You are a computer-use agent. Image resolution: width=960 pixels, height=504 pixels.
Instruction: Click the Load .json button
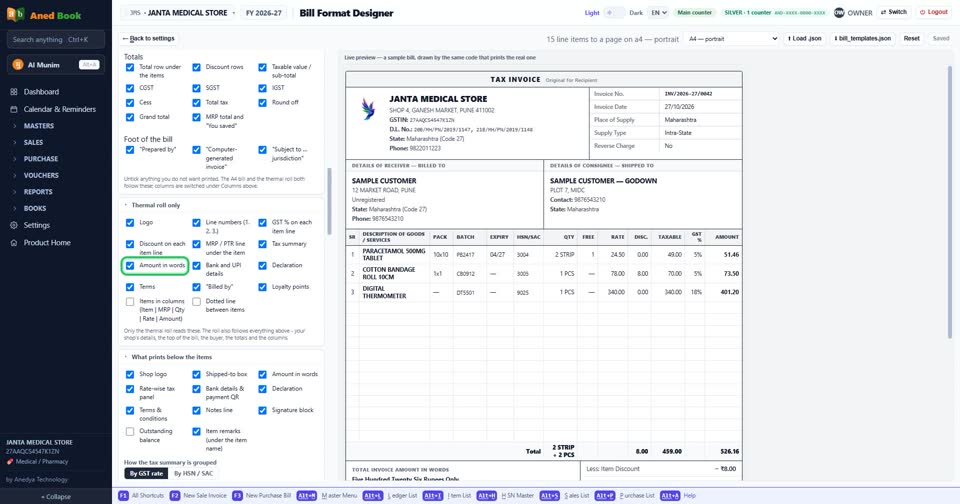tap(804, 39)
